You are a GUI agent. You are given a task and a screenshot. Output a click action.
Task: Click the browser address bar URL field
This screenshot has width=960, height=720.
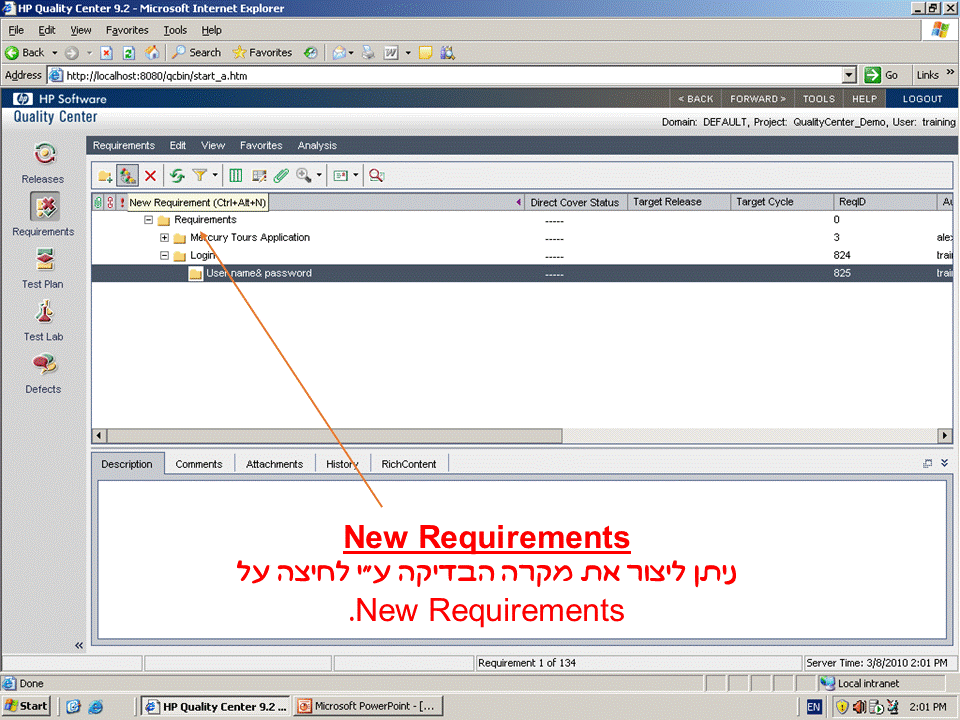tap(446, 76)
